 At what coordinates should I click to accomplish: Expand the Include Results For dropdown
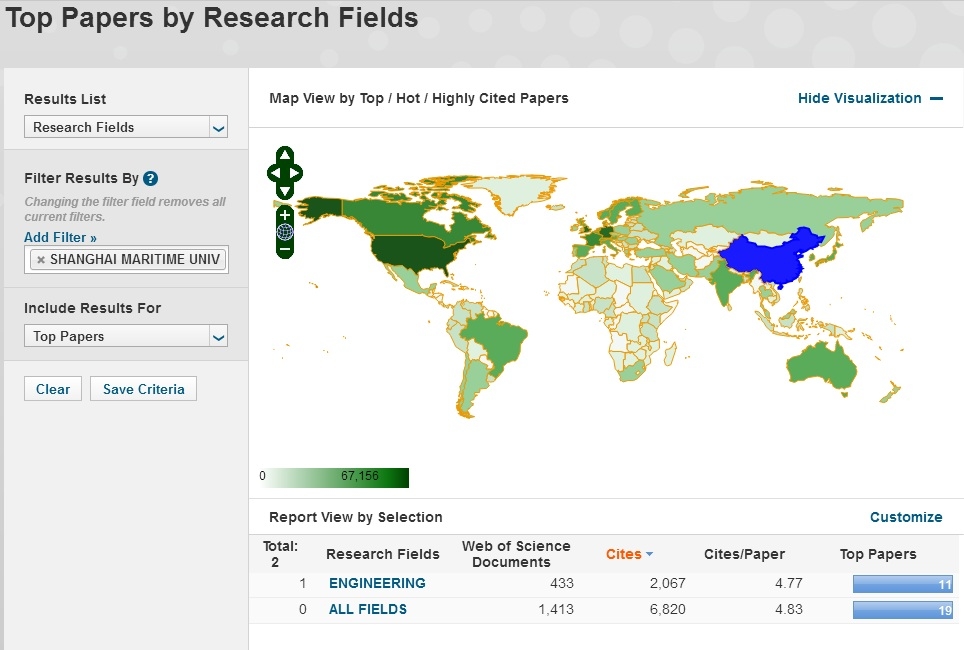(x=126, y=337)
